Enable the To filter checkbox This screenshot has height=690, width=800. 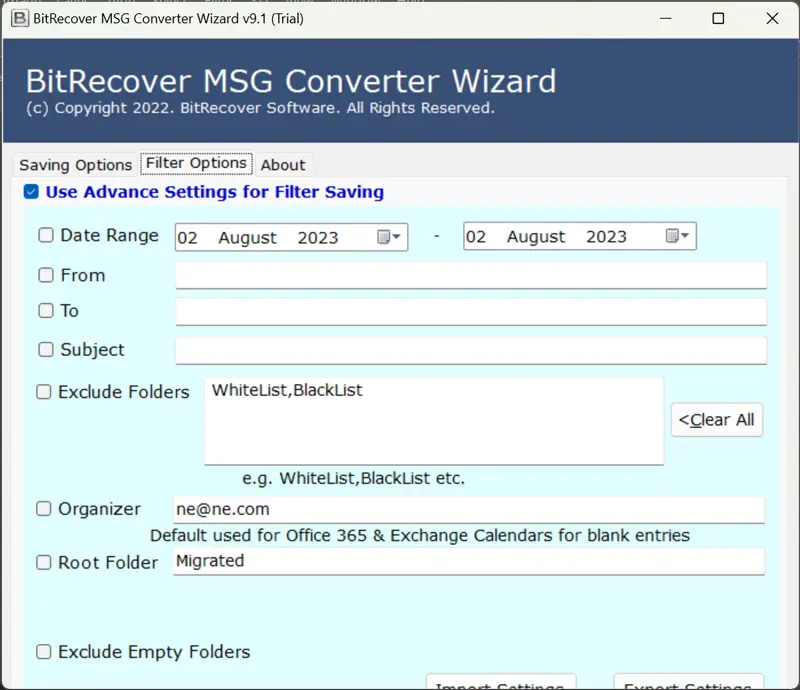(x=46, y=311)
